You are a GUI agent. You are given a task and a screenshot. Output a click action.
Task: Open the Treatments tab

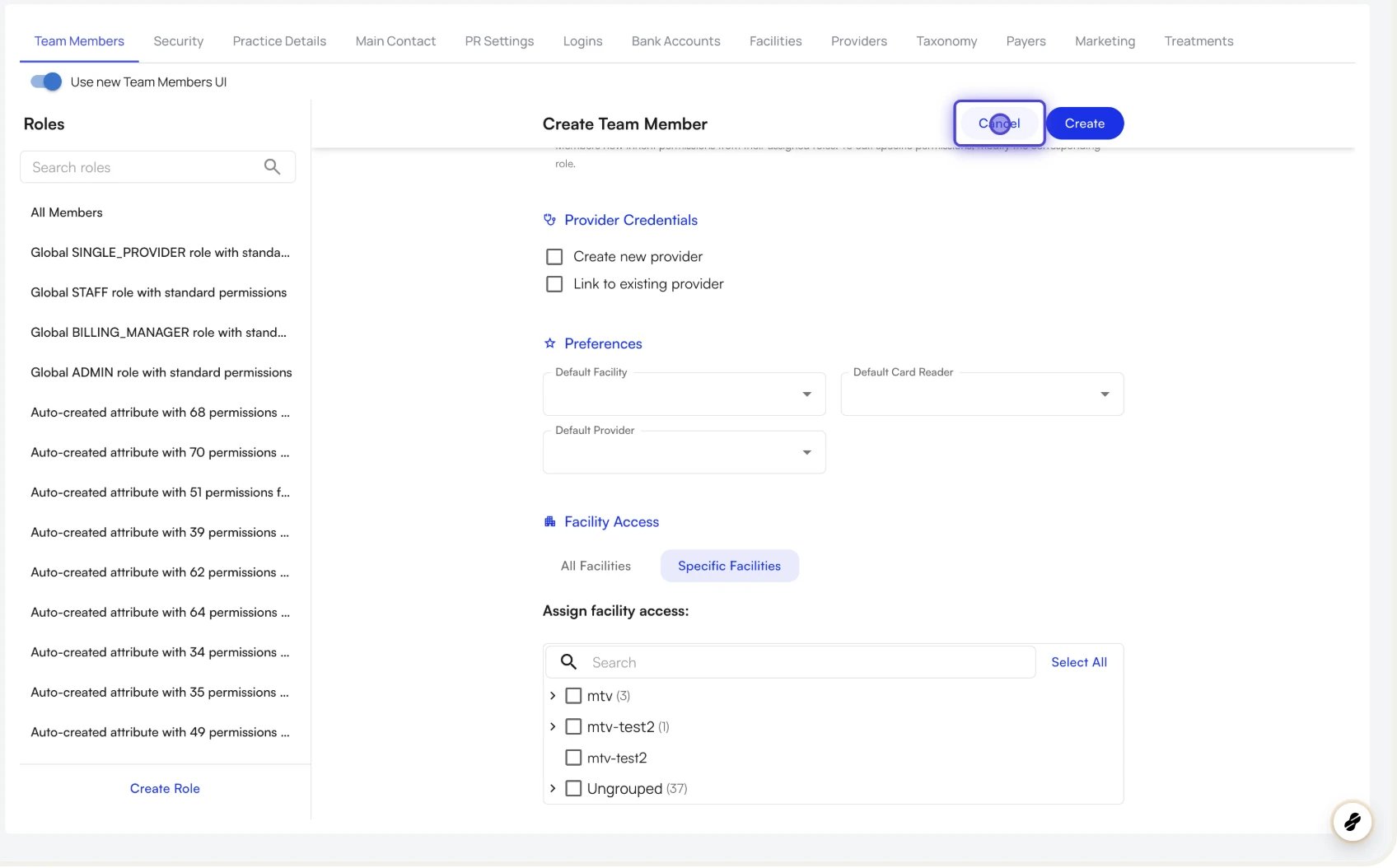1198,41
